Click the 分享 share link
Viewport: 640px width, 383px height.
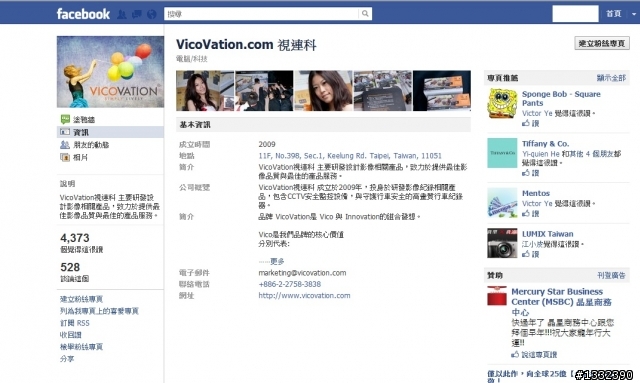tap(67, 359)
